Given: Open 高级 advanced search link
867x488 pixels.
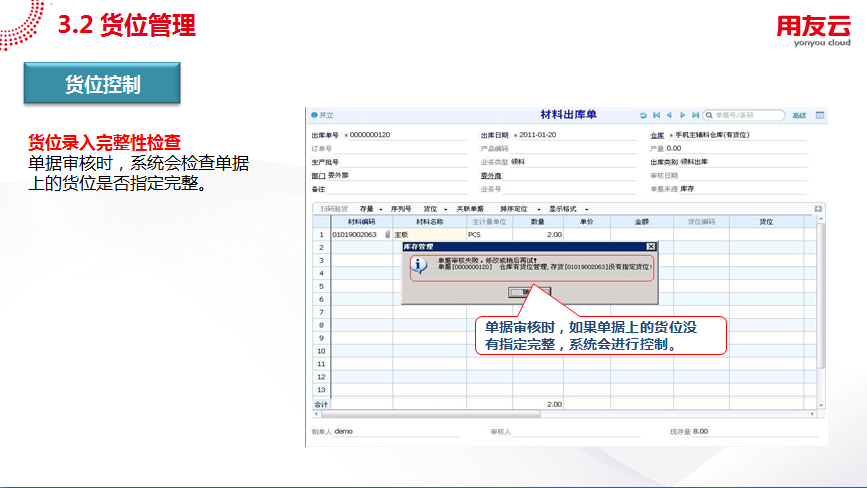Looking at the screenshot, I should point(799,116).
